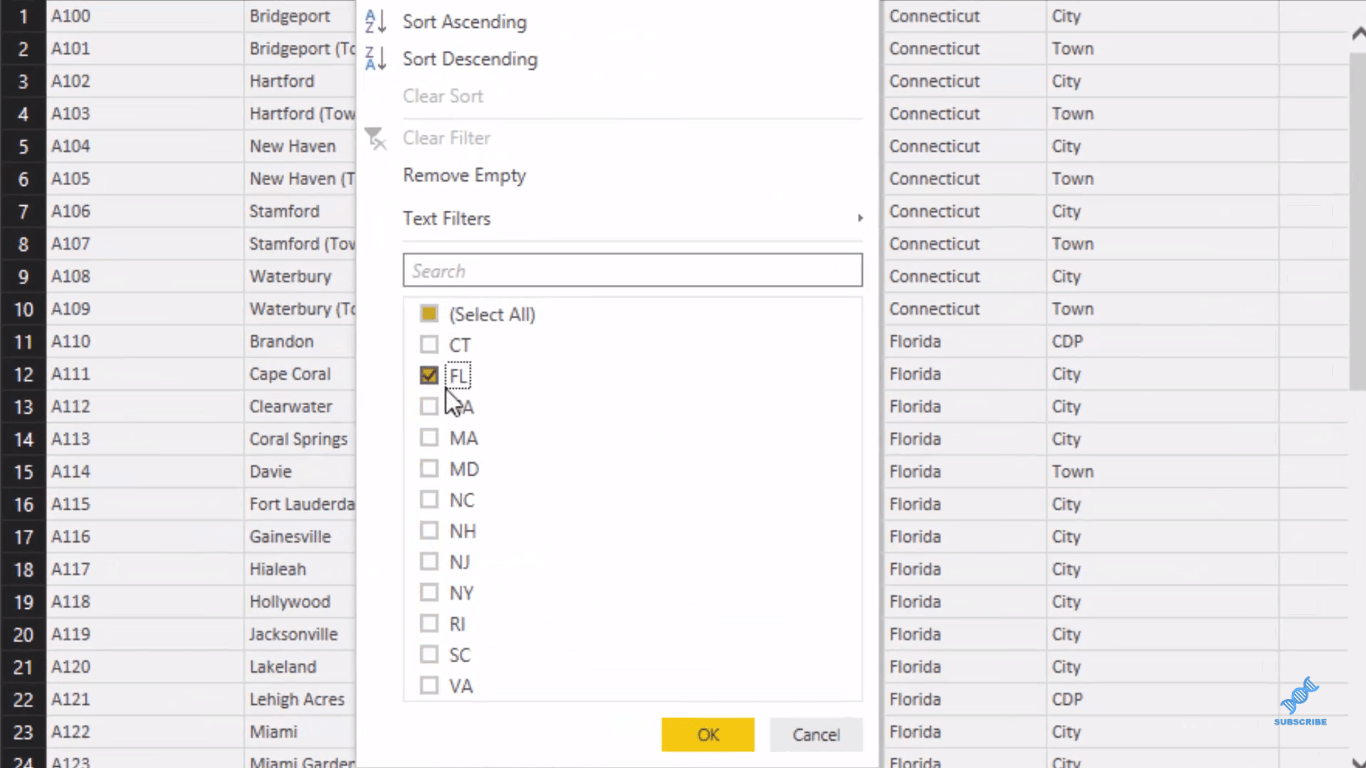The image size is (1366, 768).
Task: Click the Florida cell in row 11
Action: tap(965, 342)
